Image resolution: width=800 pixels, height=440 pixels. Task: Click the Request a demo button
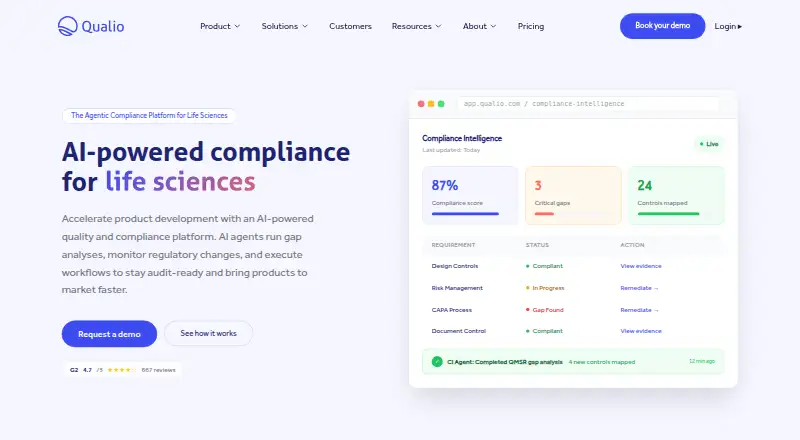(109, 334)
